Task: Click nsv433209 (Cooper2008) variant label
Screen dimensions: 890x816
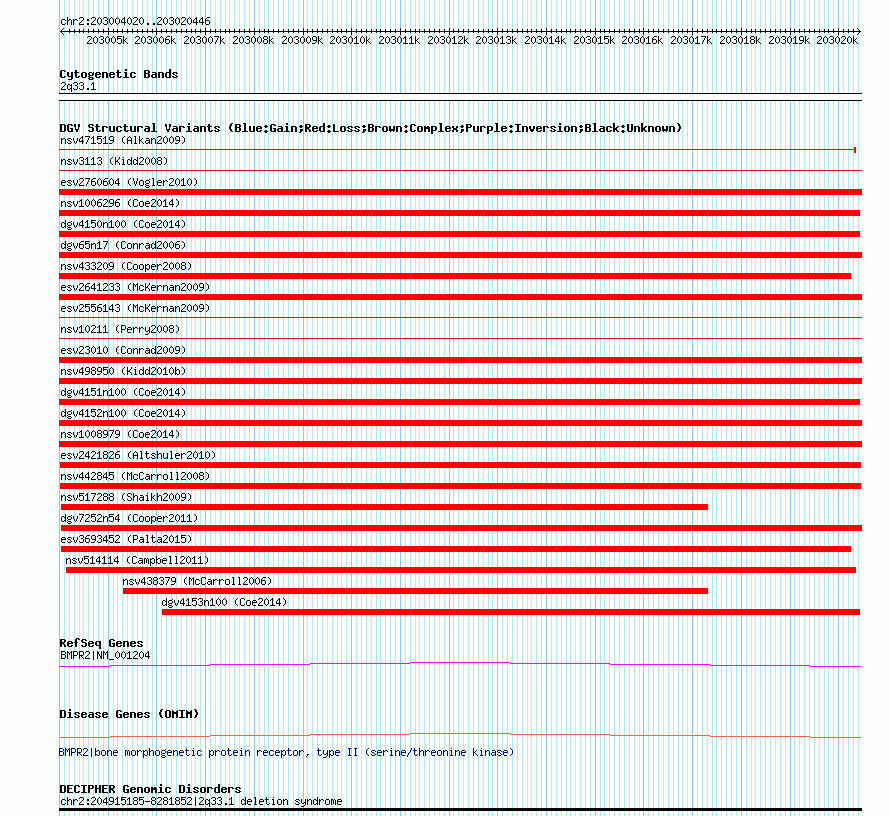Action: coord(127,266)
